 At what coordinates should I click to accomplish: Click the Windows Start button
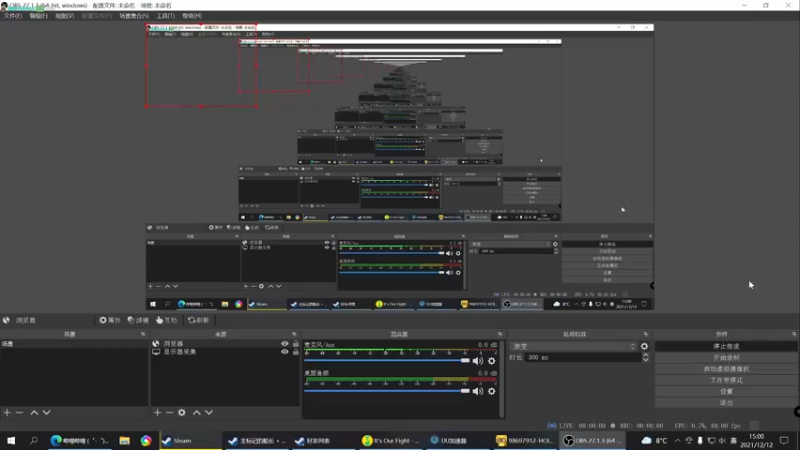[x=11, y=440]
